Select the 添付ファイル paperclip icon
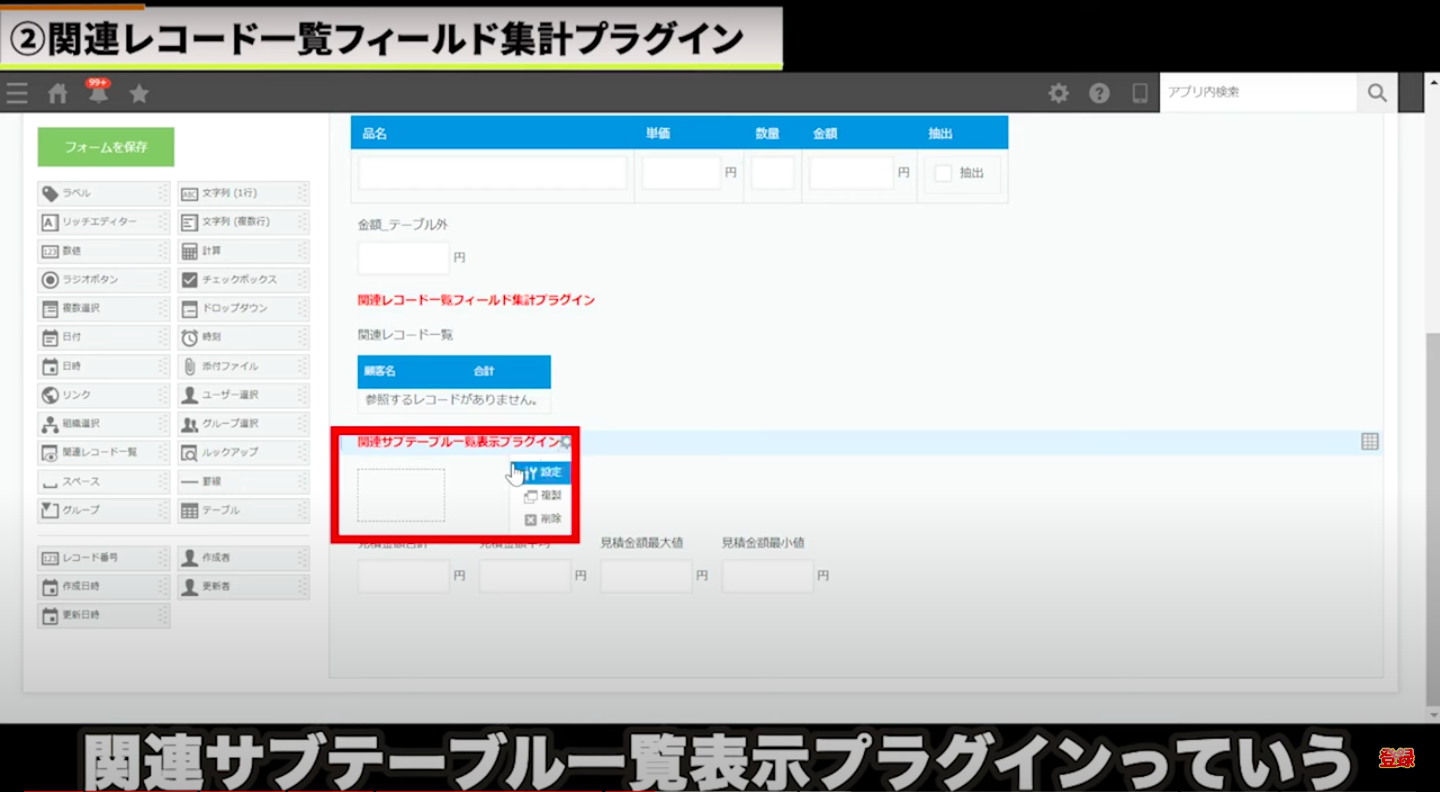1440x792 pixels. tap(189, 366)
